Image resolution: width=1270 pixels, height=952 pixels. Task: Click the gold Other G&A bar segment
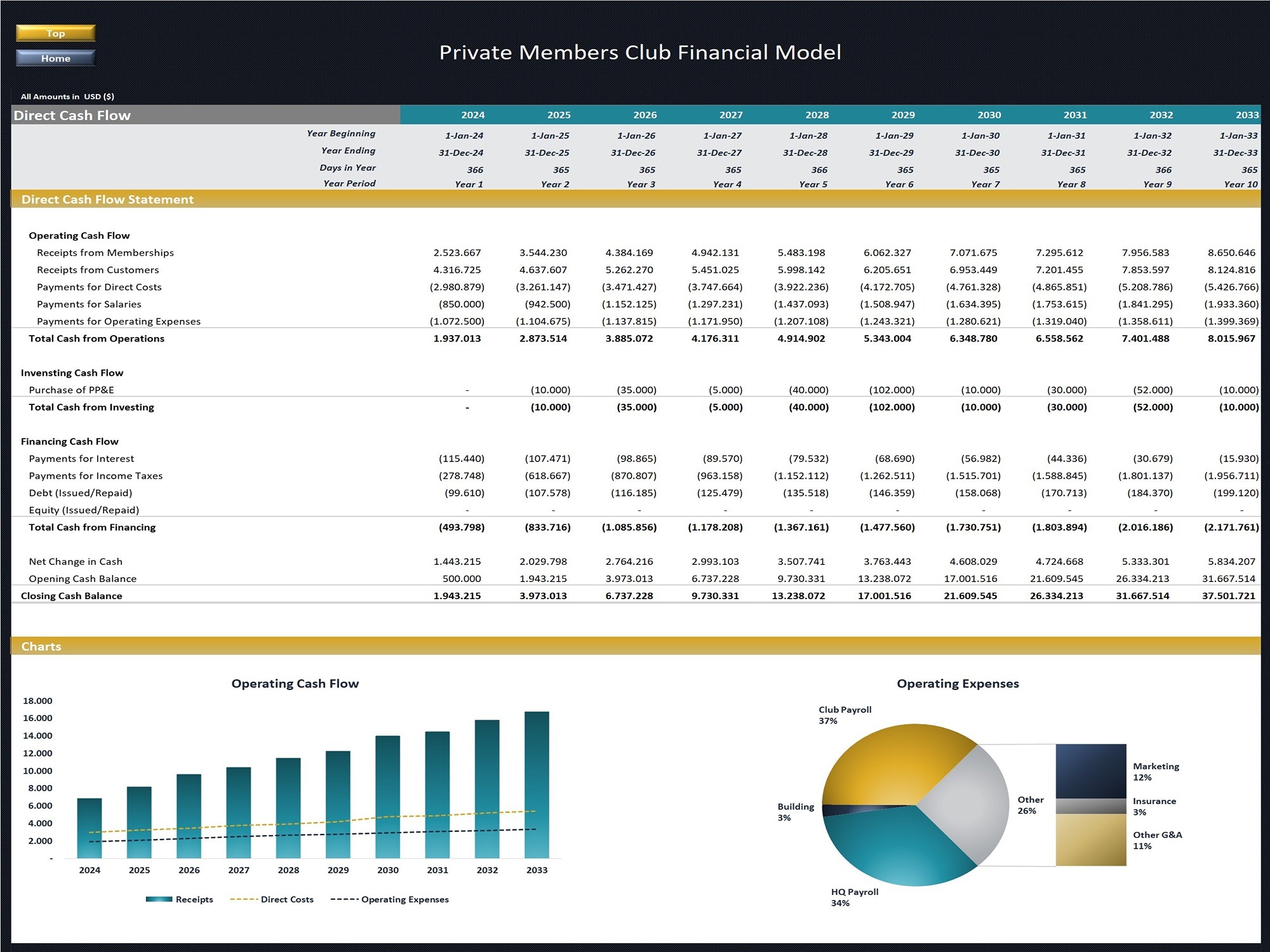(1091, 840)
